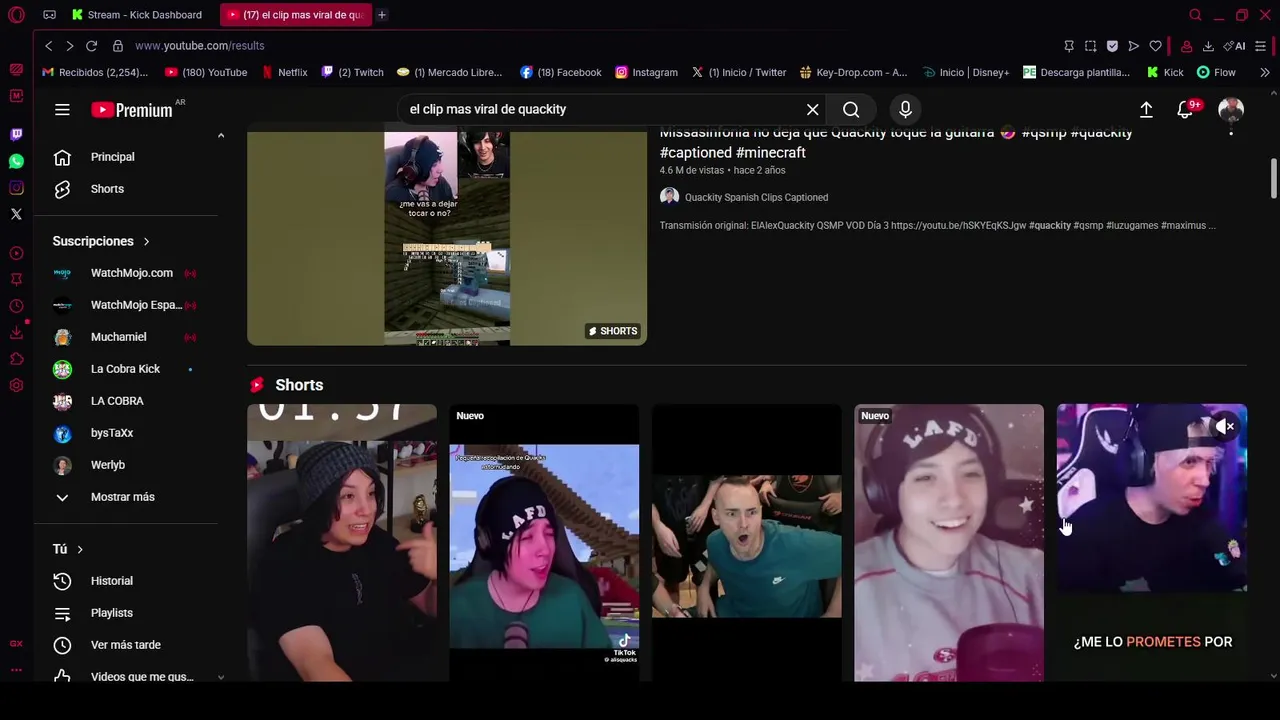This screenshot has width=1280, height=720.
Task: Show more bookmarks with double chevron
Action: click(1265, 72)
